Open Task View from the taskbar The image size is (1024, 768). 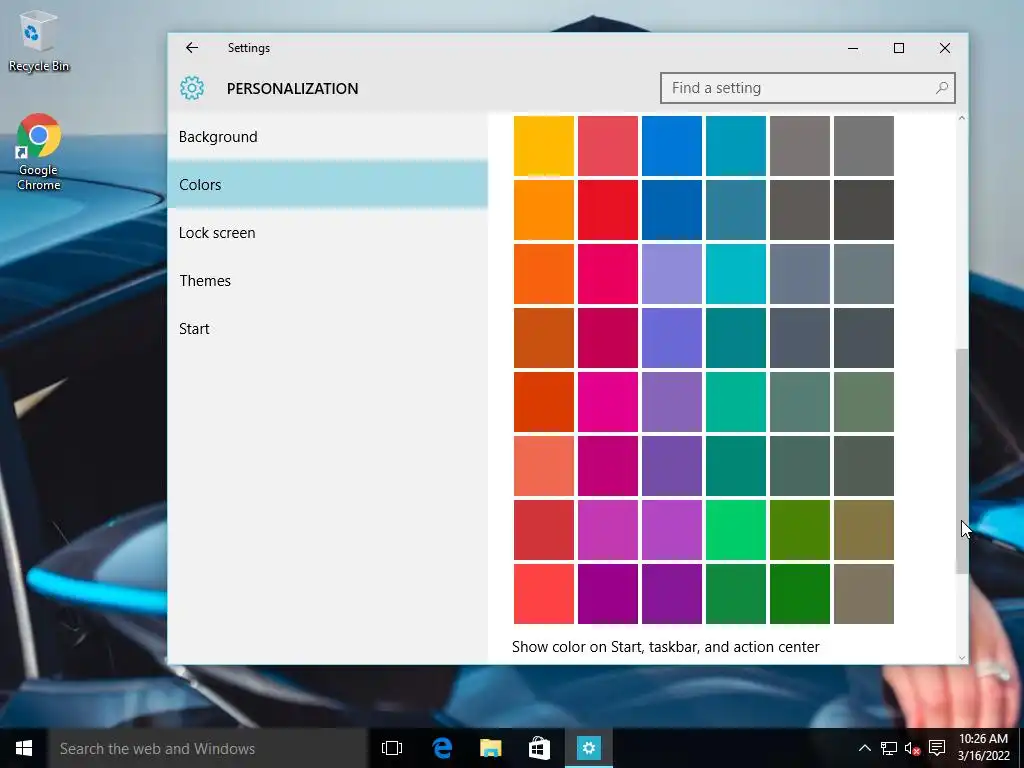point(392,748)
